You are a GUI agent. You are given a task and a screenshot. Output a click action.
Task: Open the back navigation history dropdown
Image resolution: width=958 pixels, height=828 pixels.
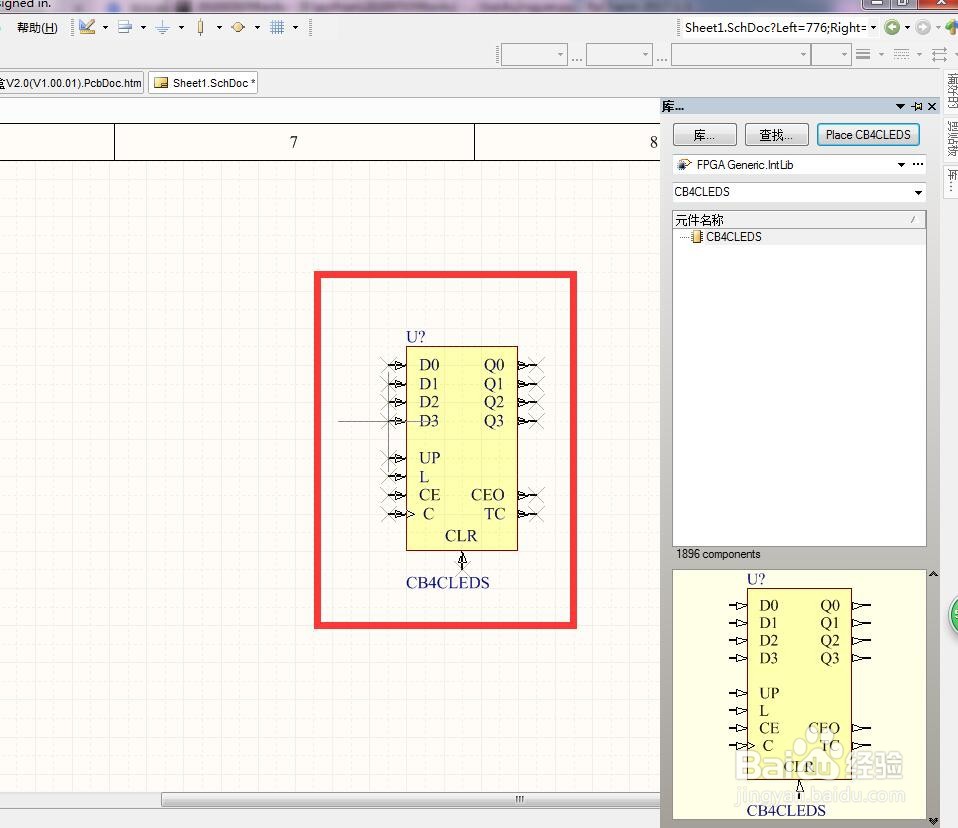(x=907, y=27)
